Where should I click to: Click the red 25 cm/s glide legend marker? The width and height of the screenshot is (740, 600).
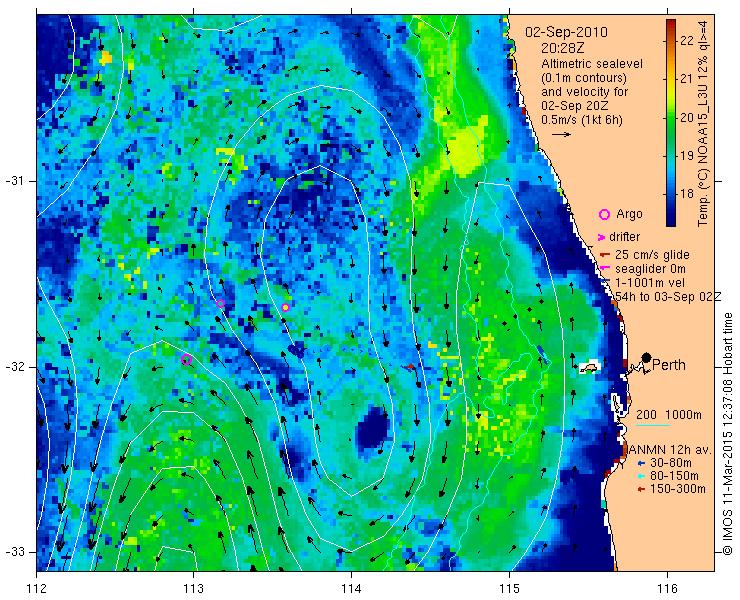[605, 255]
